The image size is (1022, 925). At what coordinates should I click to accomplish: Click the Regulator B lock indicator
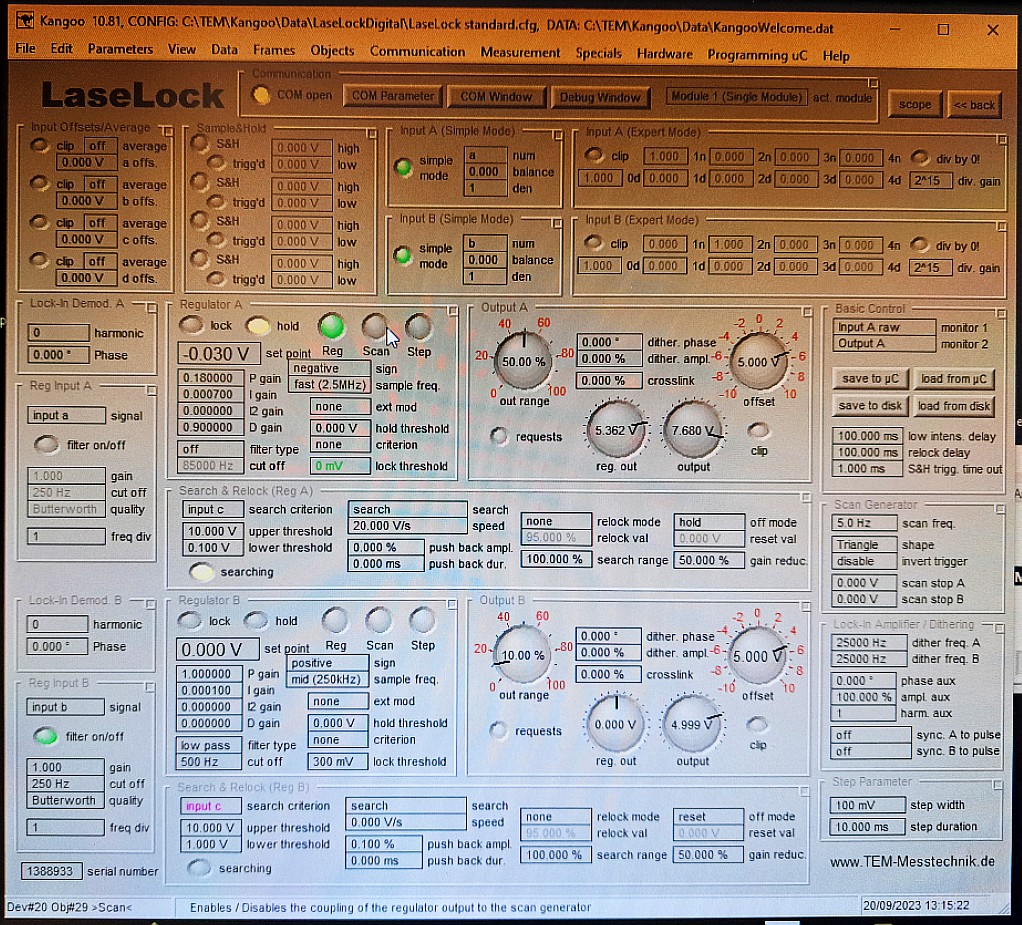click(190, 621)
